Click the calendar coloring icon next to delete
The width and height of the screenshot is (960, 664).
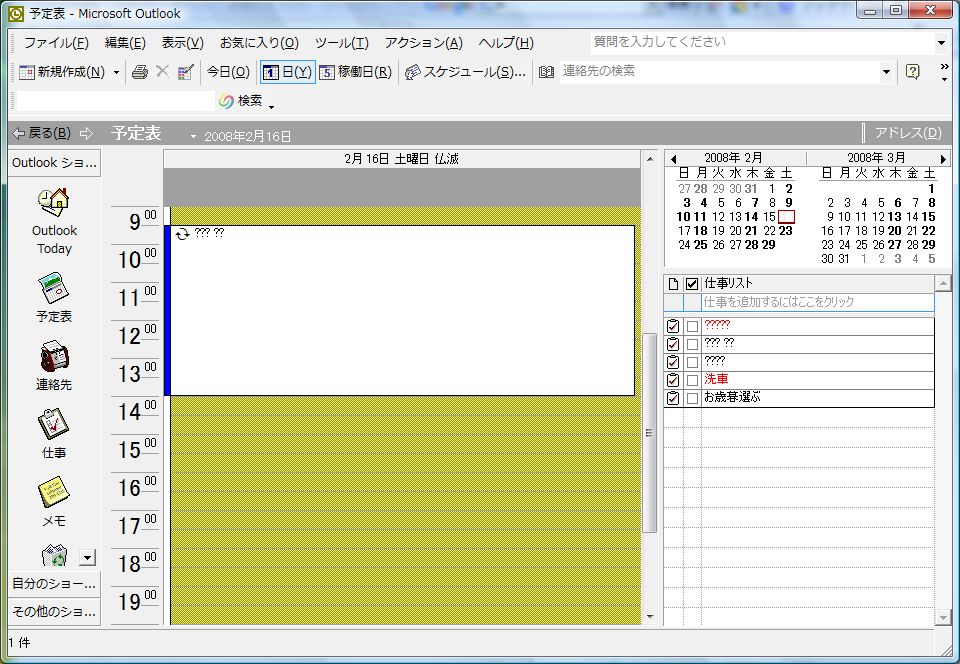pos(186,72)
